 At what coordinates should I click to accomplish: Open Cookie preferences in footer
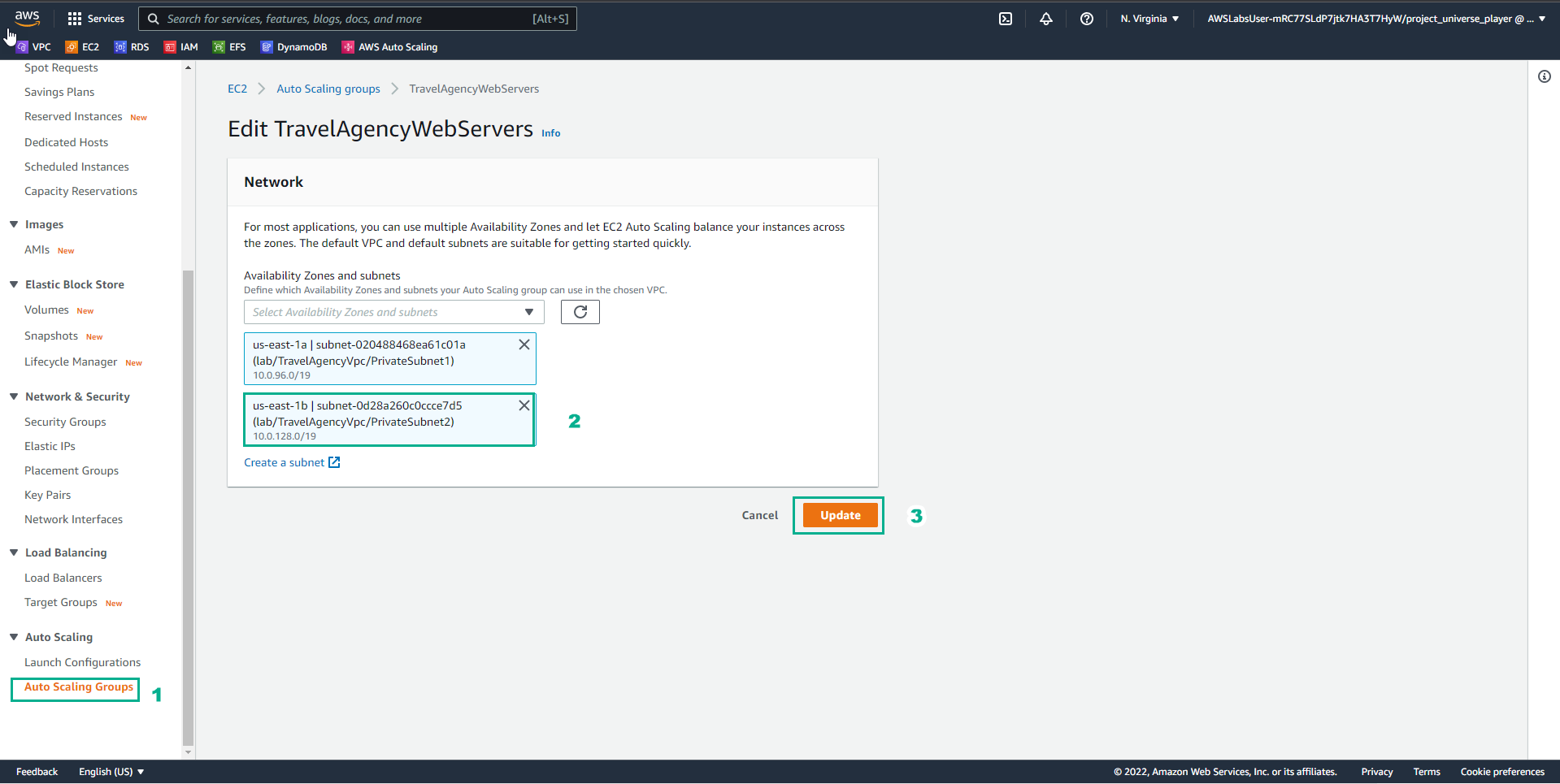coord(1502,772)
